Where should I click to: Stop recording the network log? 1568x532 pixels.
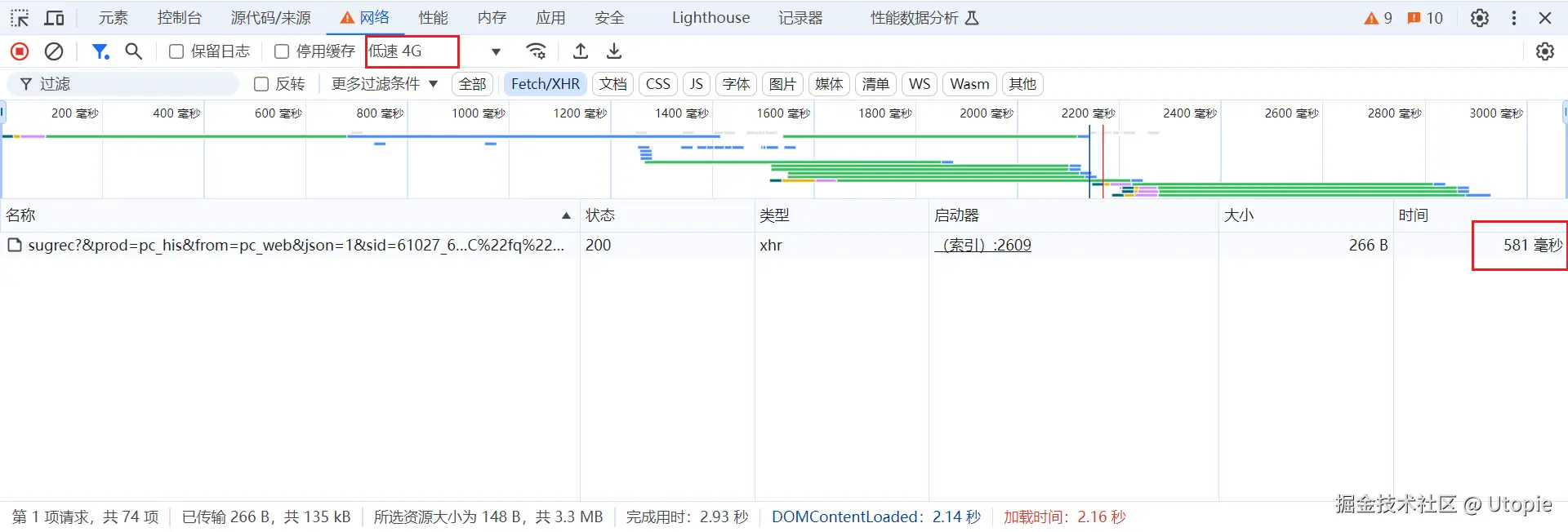pos(20,51)
